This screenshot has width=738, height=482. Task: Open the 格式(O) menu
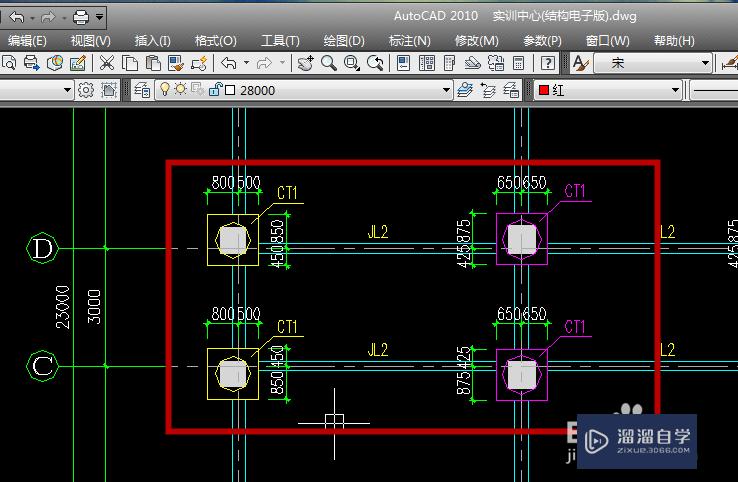(216, 41)
